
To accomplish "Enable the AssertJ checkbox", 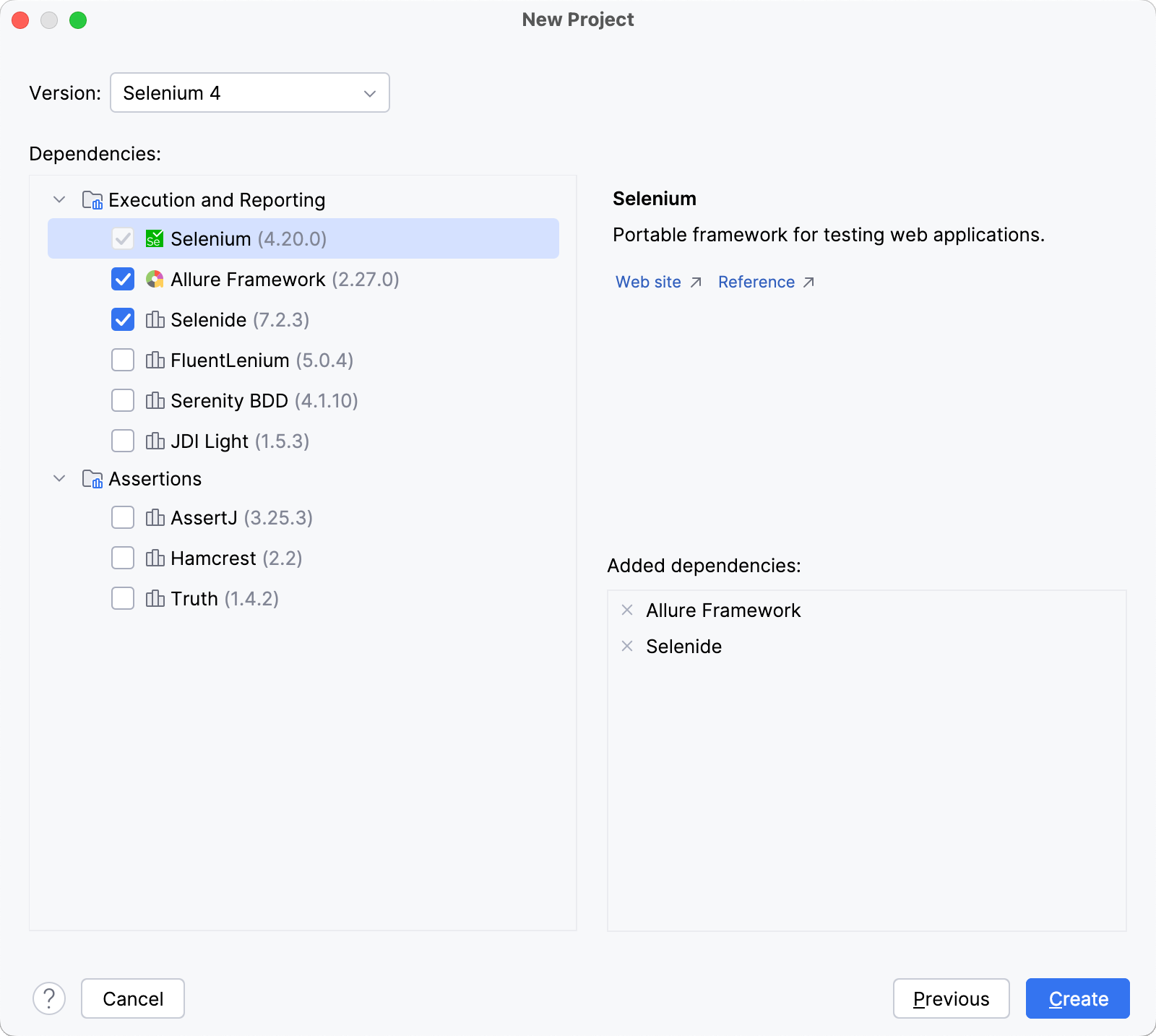I will [x=122, y=517].
